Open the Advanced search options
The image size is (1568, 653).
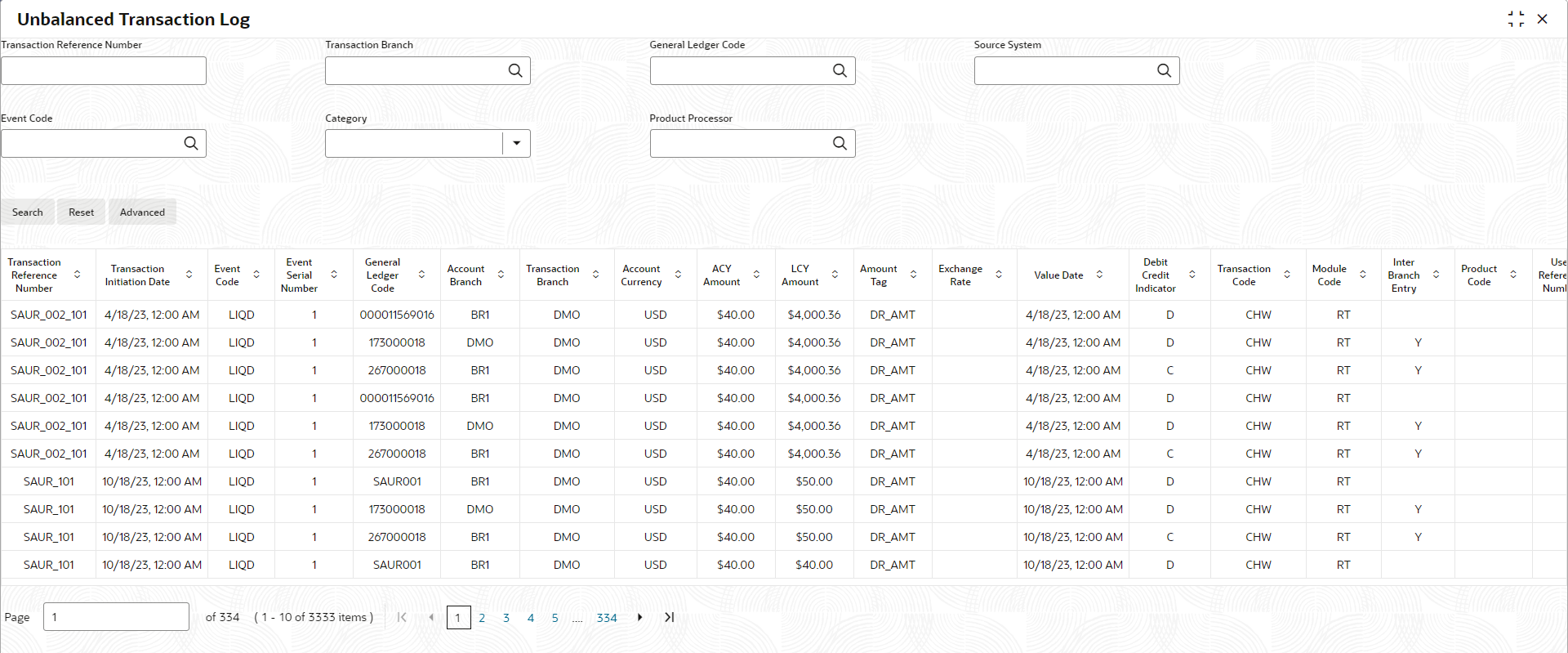click(x=142, y=212)
